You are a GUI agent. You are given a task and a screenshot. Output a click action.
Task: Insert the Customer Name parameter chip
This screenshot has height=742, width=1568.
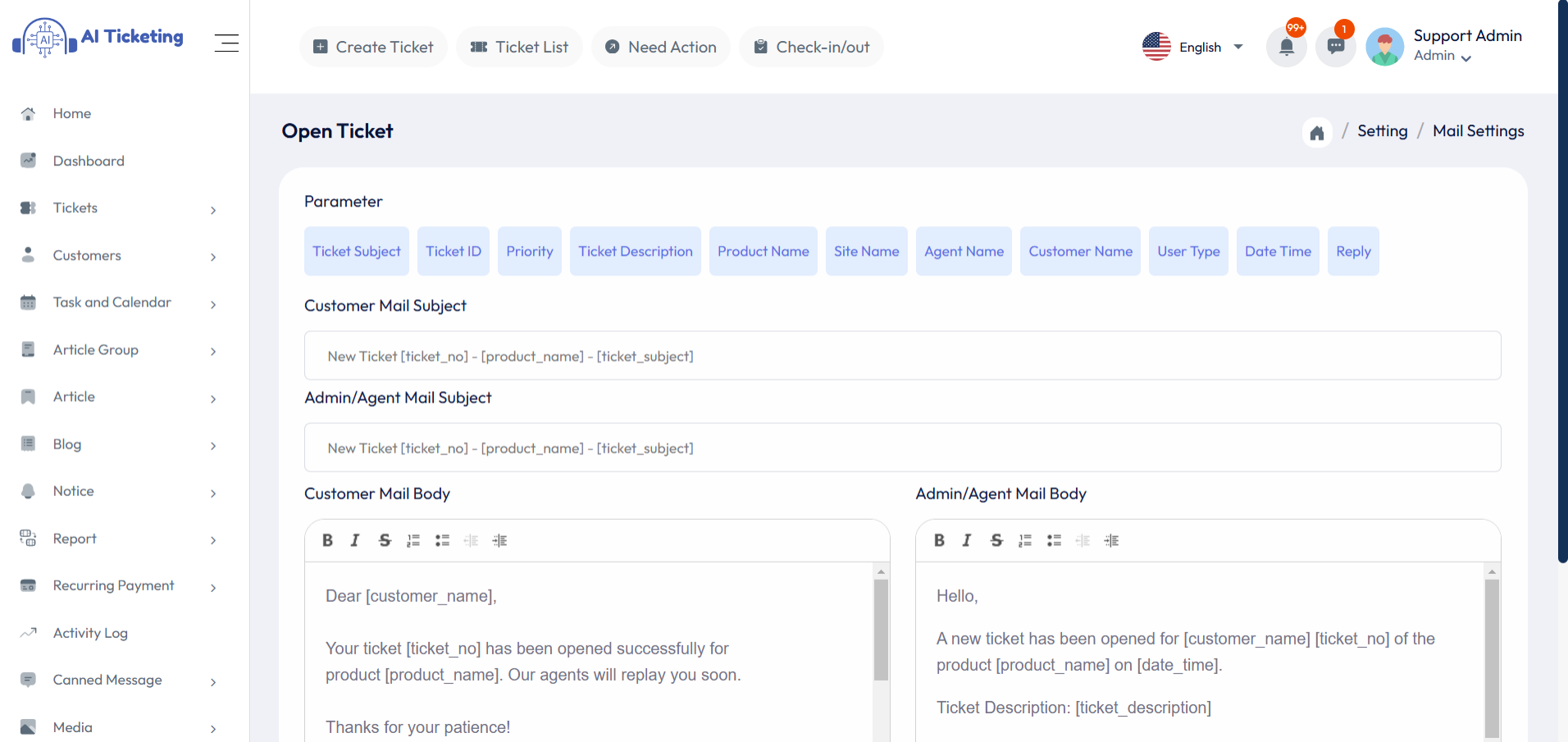(1080, 251)
